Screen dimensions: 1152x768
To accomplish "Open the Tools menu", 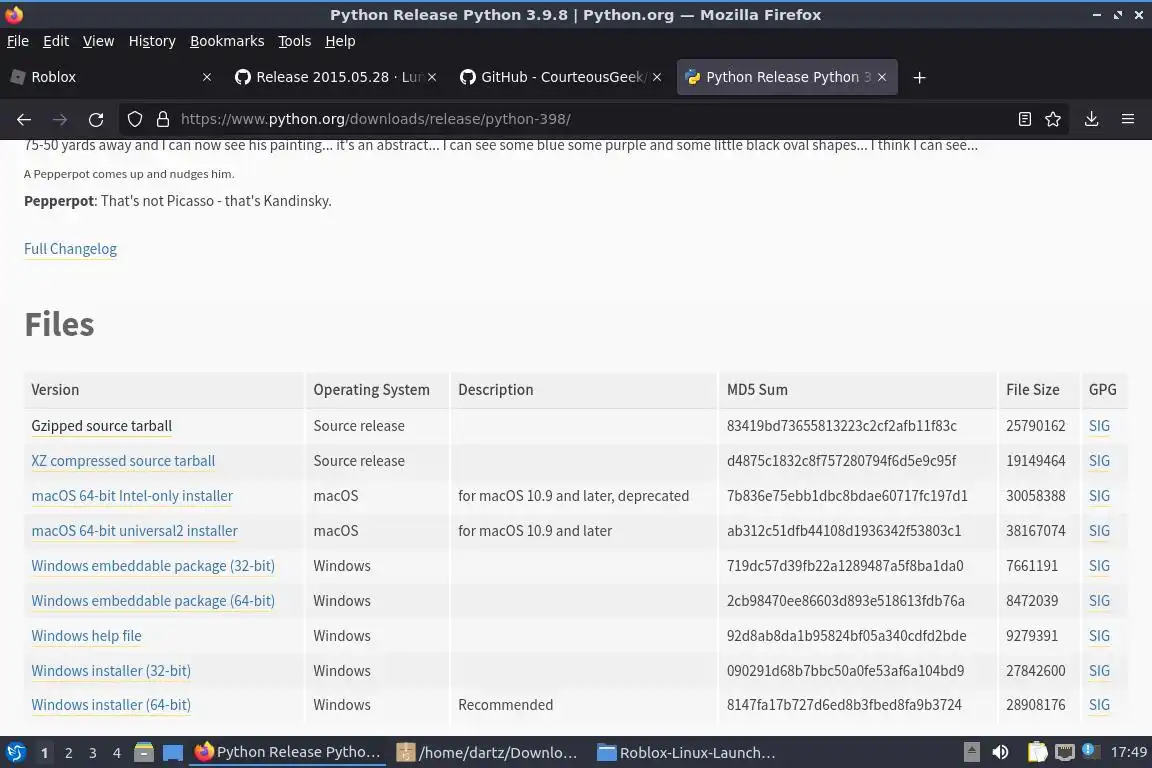I will click(295, 41).
